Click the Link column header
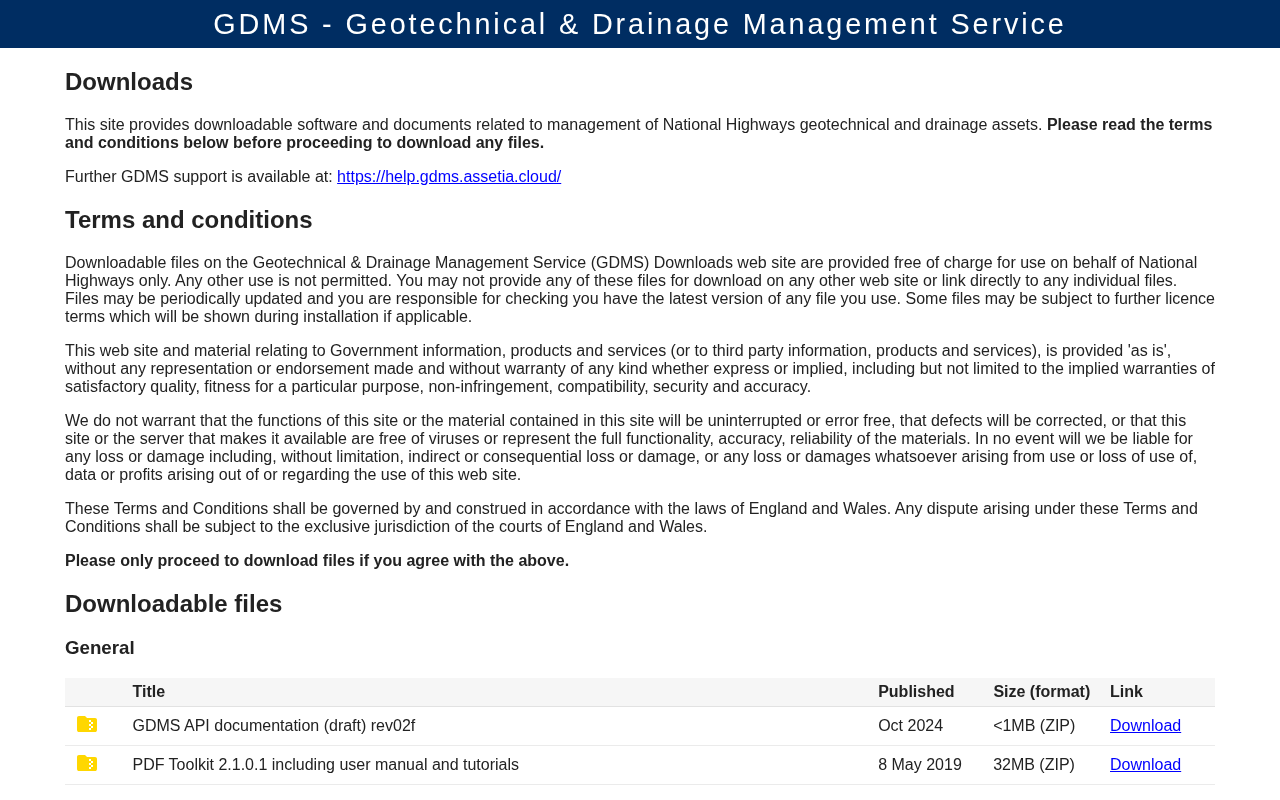 tap(1126, 692)
